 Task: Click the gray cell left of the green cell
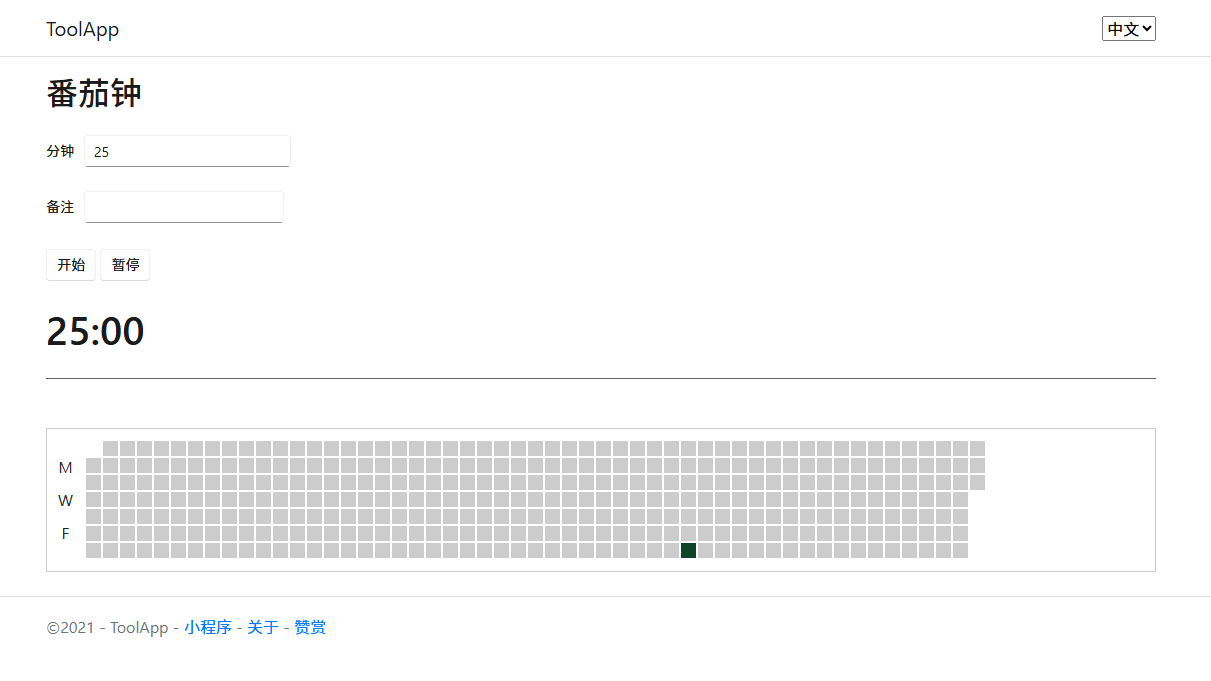[x=671, y=550]
